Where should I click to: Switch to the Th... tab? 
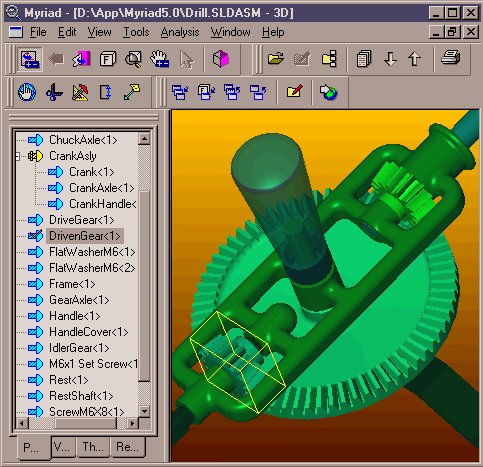[93, 447]
